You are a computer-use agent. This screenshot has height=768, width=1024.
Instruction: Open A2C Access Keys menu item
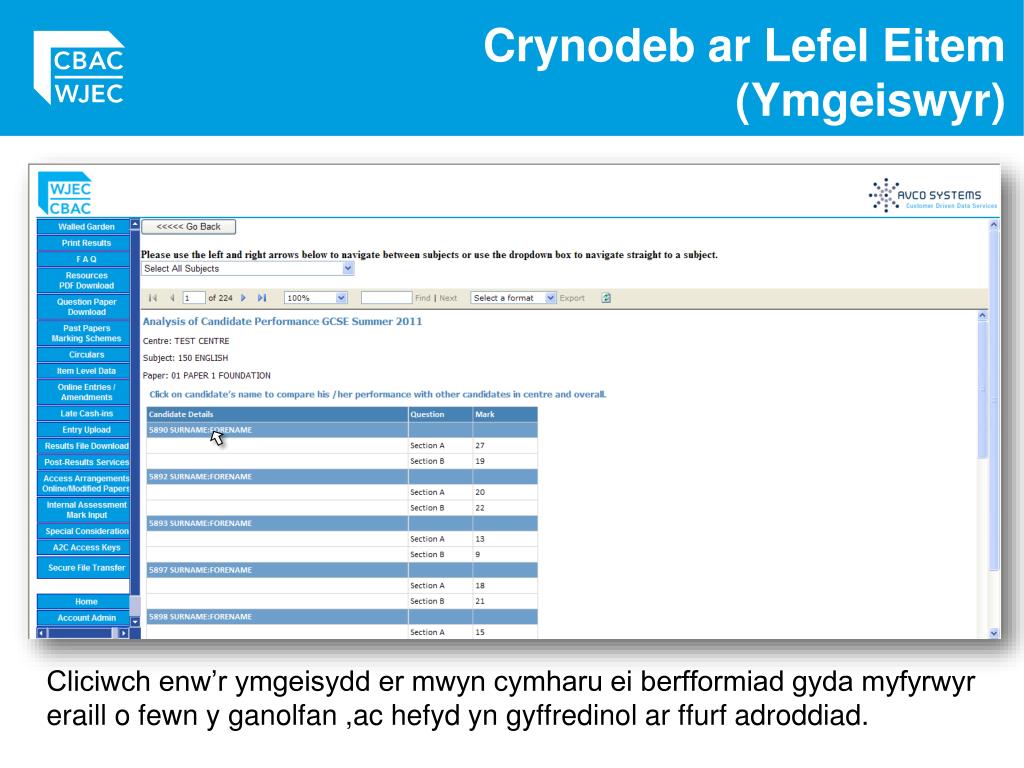[86, 548]
